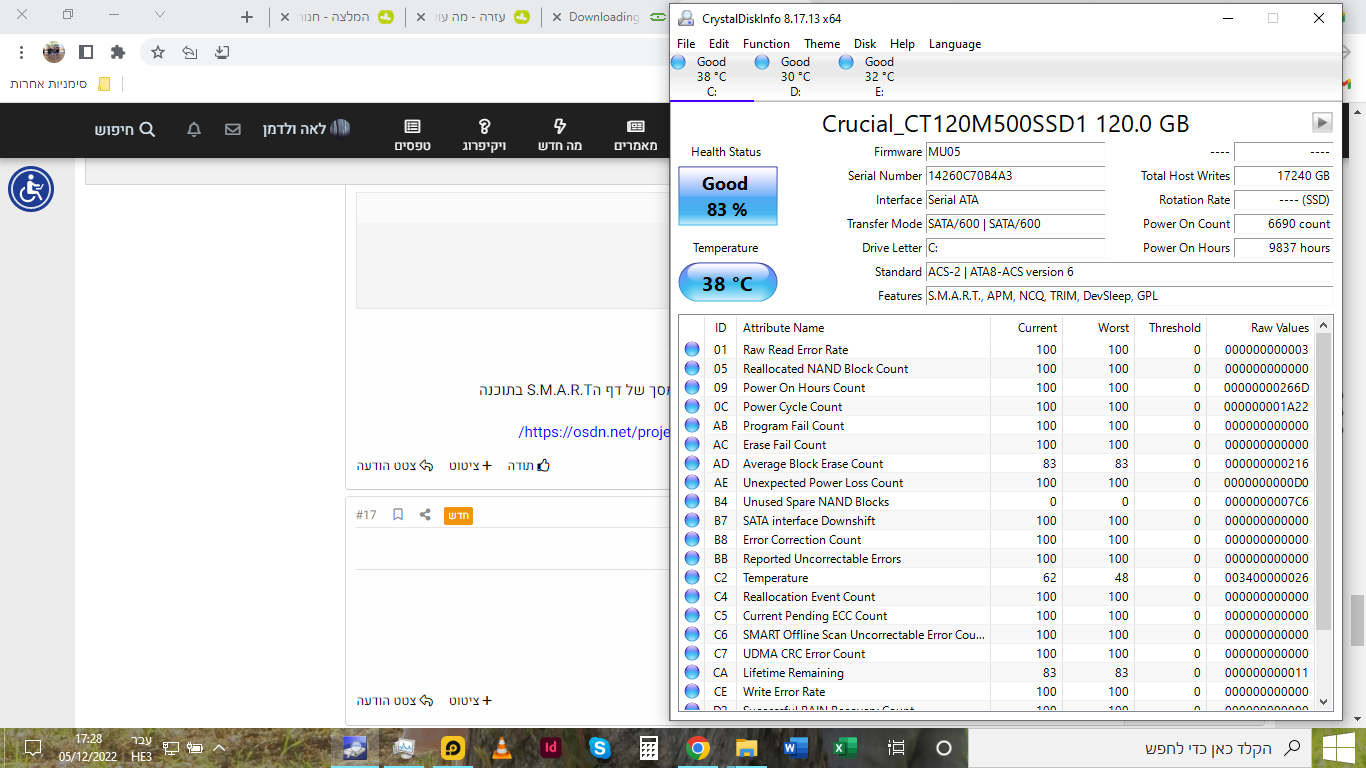Screen dimensions: 1366x768
Task: Click the status orb for Unused Spare NAND Blocks
Action: pyautogui.click(x=692, y=502)
